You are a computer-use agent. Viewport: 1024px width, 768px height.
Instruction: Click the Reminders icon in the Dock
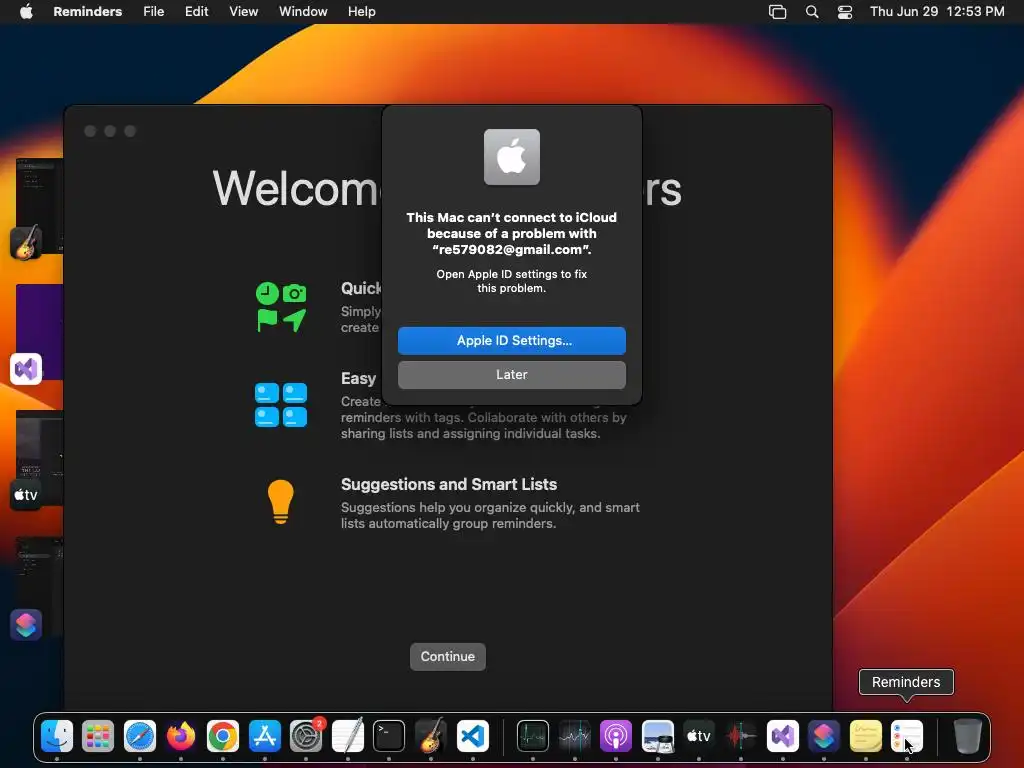907,736
